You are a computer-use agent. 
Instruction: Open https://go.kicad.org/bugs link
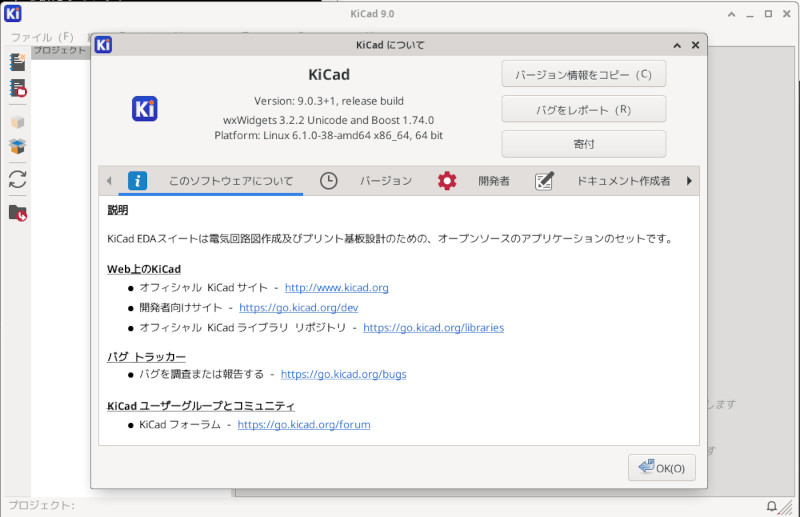coord(343,374)
